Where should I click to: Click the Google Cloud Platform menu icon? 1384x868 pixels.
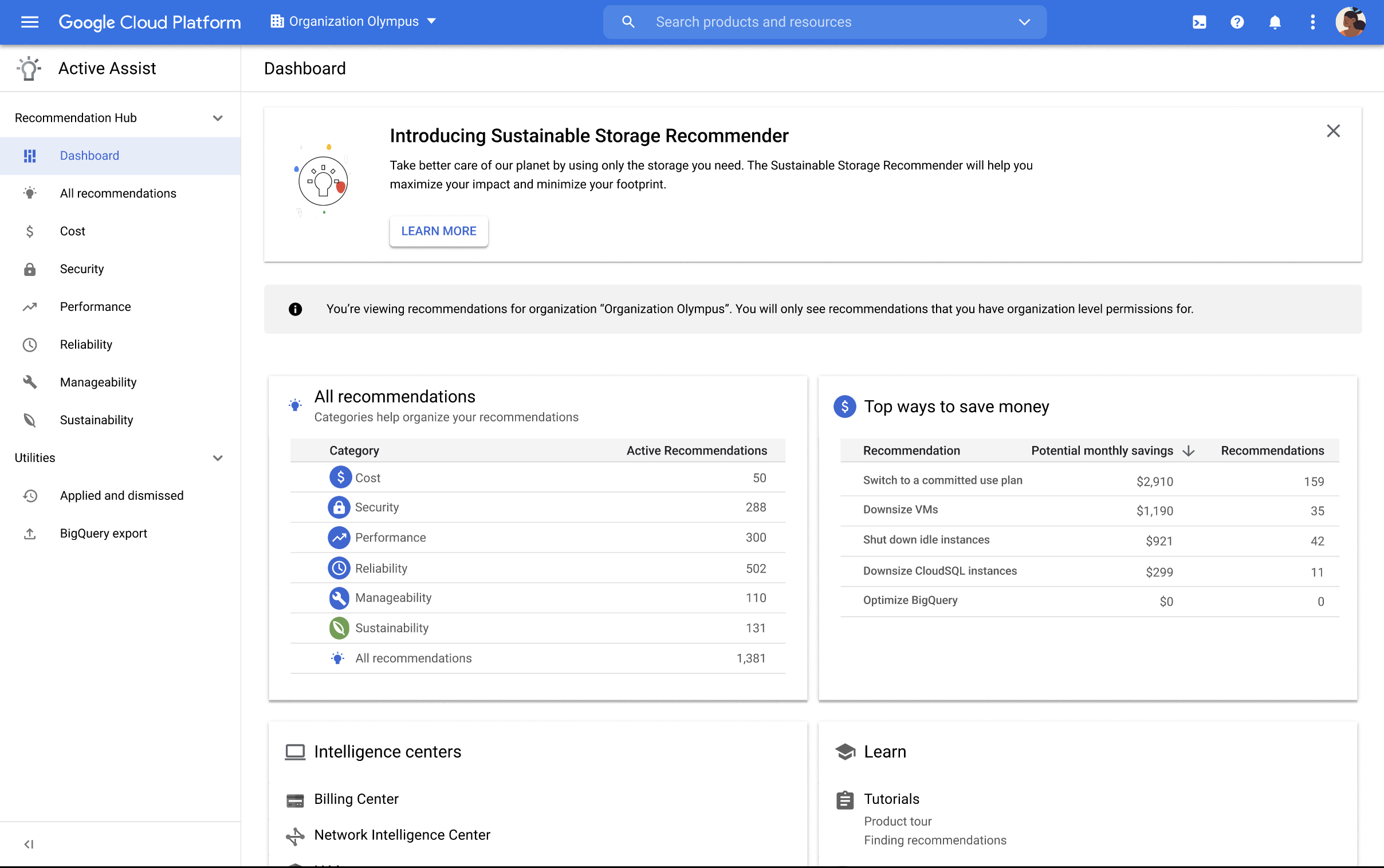tap(29, 21)
